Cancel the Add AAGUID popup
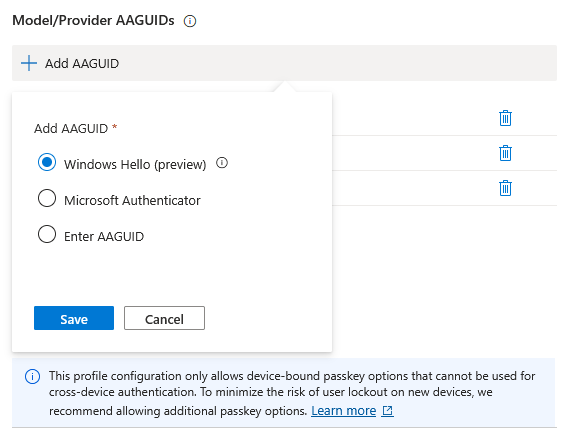Image resolution: width=564 pixels, height=440 pixels. coord(164,318)
